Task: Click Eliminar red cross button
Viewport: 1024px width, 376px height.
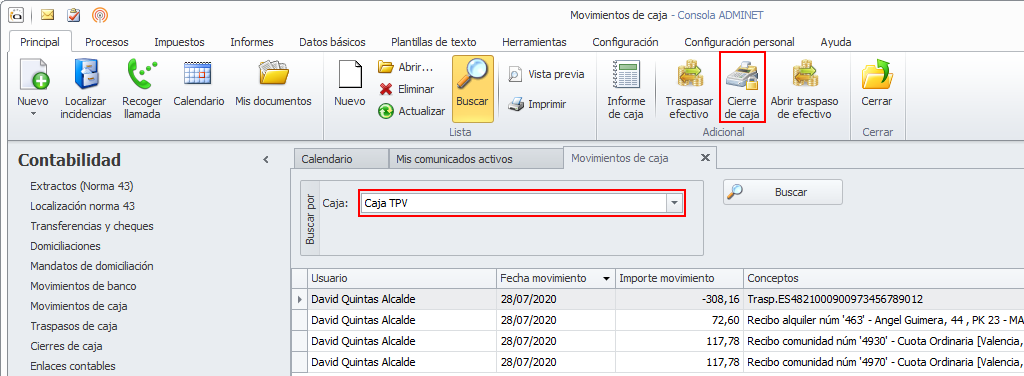Action: [x=406, y=89]
